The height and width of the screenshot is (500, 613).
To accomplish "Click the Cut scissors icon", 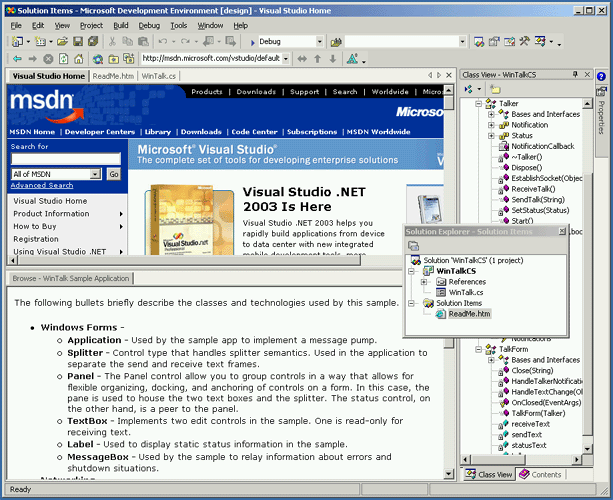I will (112, 41).
